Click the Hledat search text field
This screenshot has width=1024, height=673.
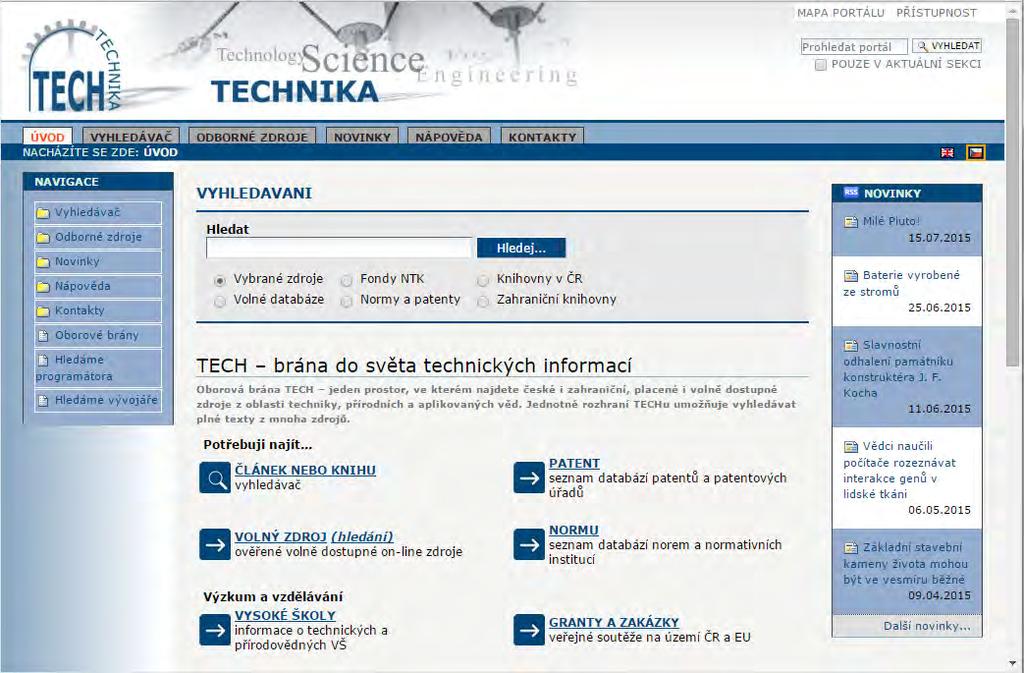click(x=339, y=248)
